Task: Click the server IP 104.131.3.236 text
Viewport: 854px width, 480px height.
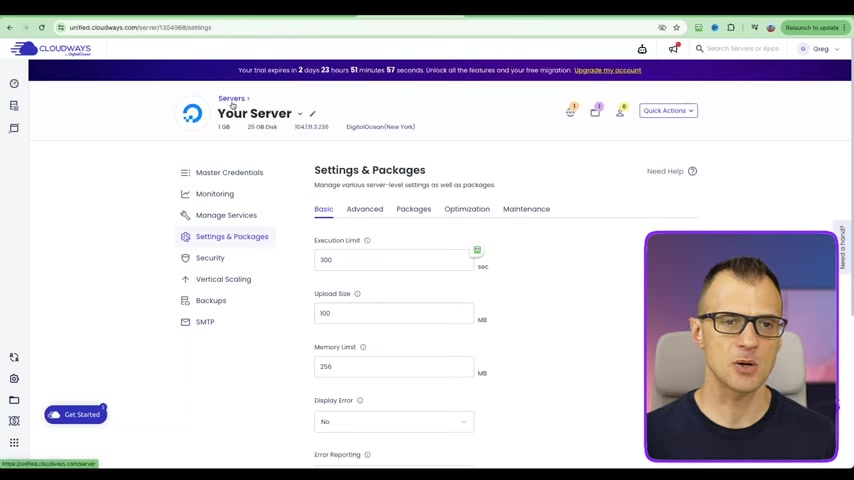Action: point(312,127)
